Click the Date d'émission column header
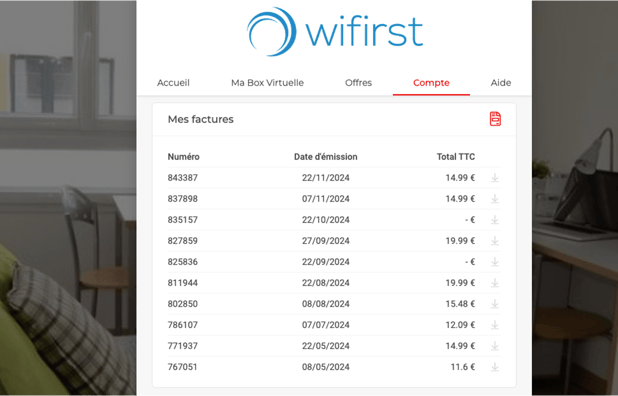 (326, 157)
